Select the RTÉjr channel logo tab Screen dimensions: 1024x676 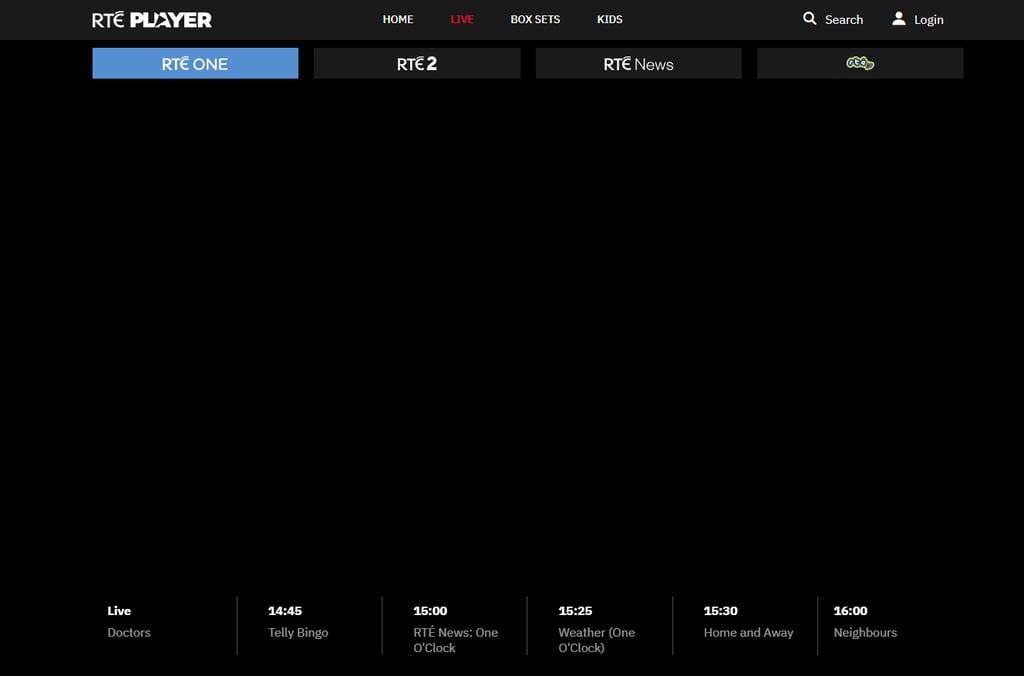[860, 63]
